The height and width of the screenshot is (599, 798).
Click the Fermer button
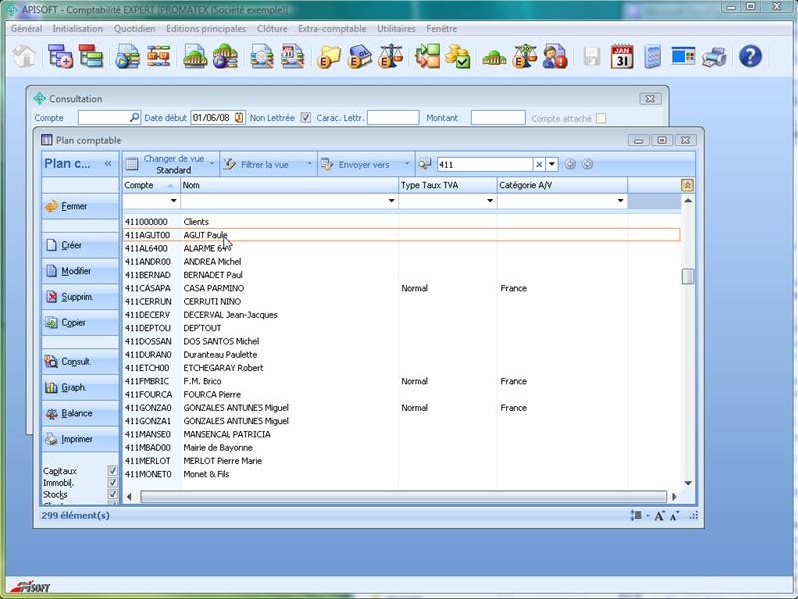pyautogui.click(x=80, y=206)
